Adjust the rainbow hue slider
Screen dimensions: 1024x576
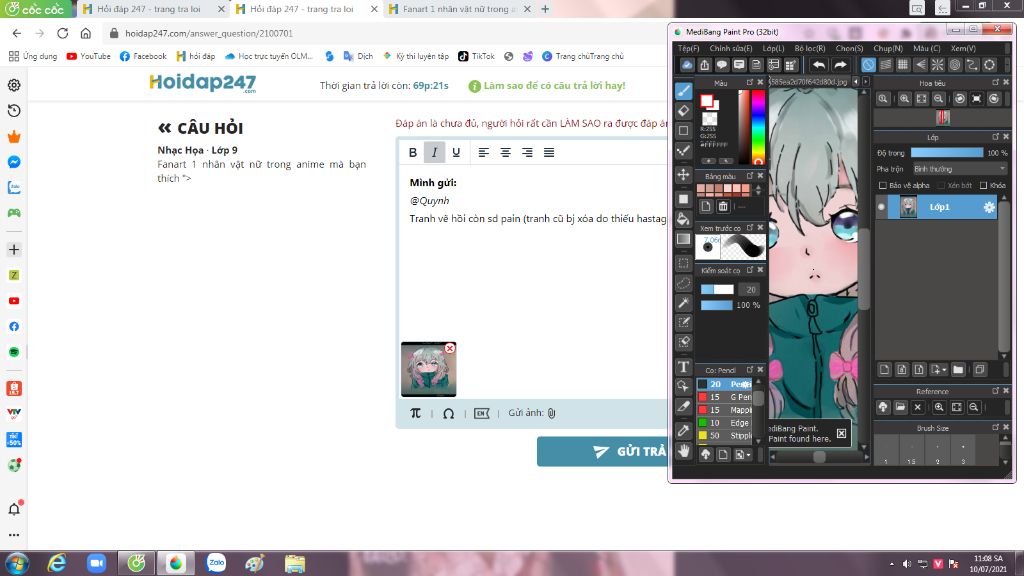(x=758, y=126)
